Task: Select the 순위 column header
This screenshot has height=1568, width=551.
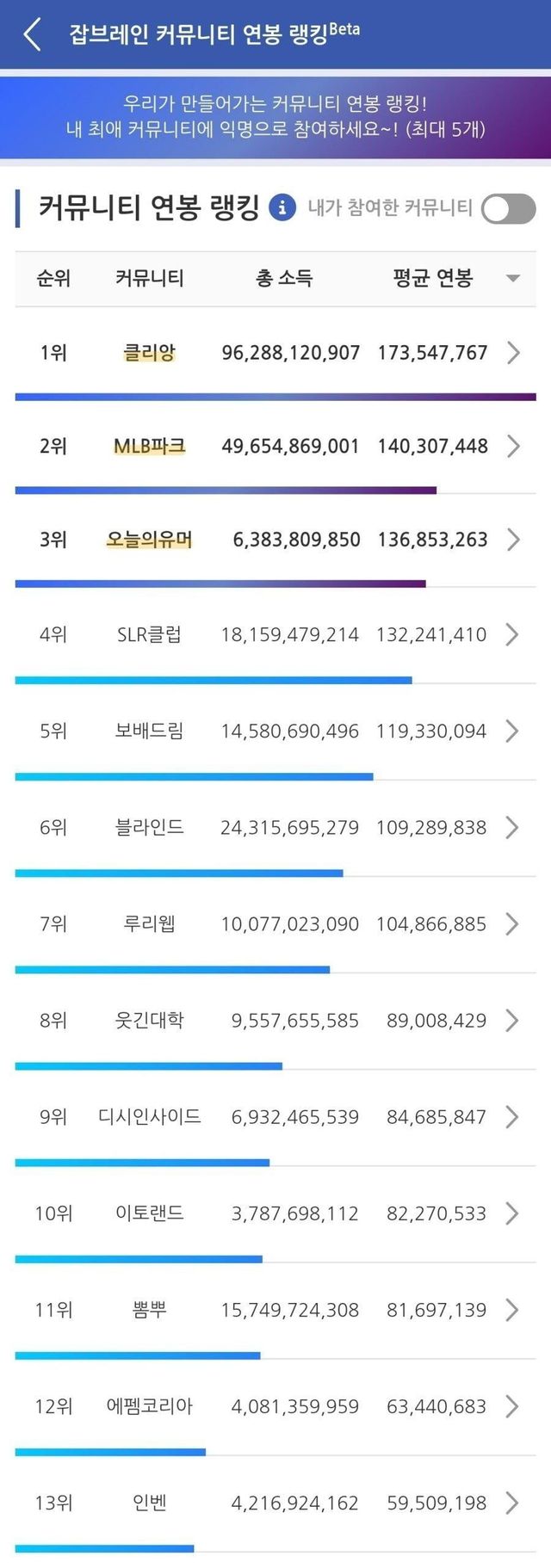Action: point(53,278)
